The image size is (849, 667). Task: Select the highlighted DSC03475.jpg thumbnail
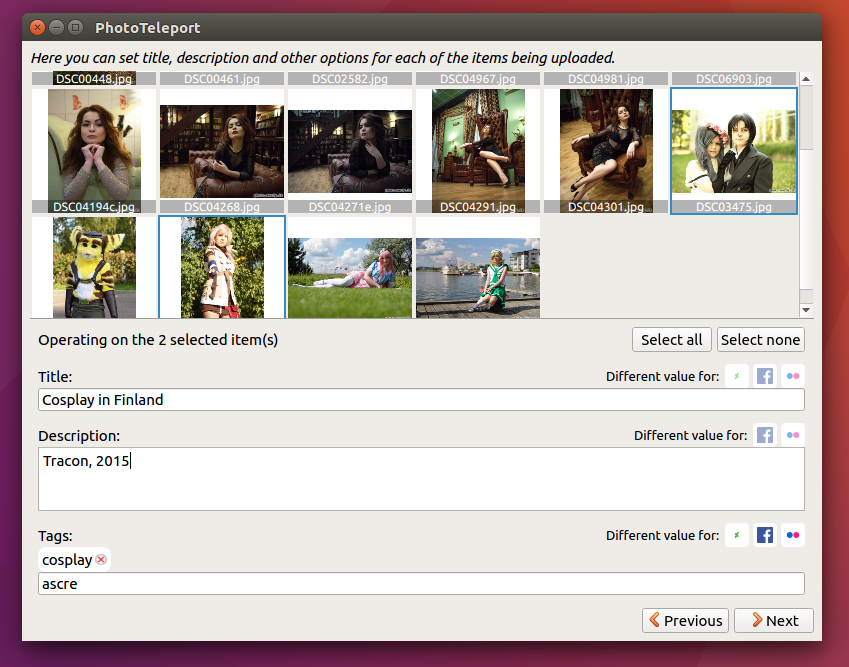pos(734,151)
